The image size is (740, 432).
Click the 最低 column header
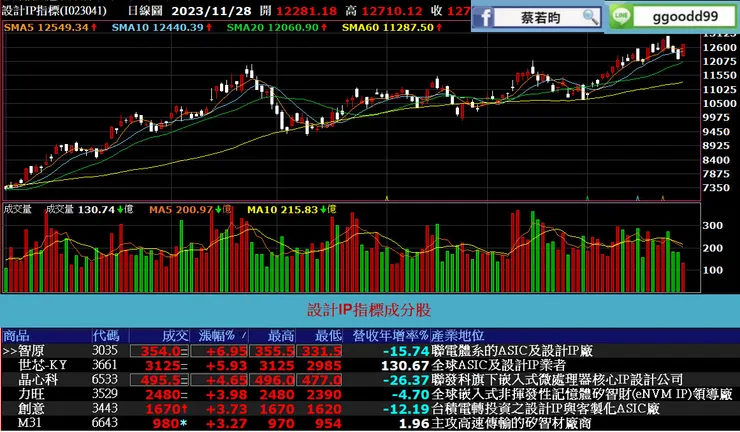(x=328, y=336)
